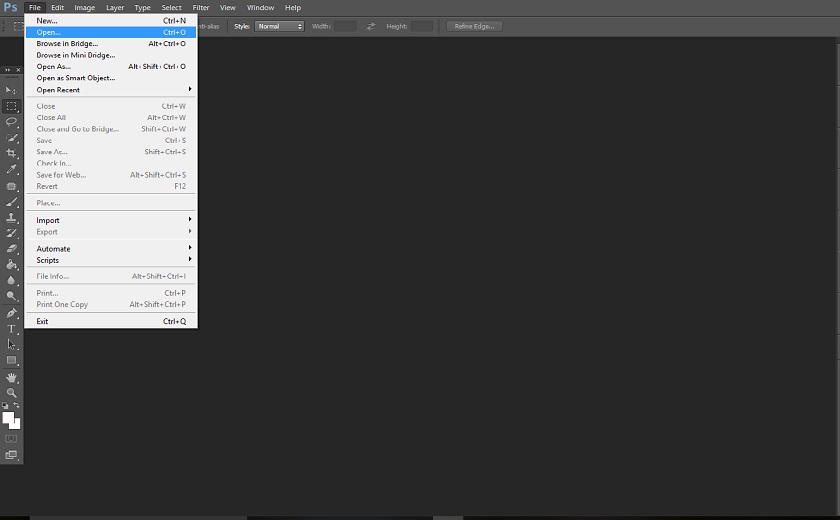The width and height of the screenshot is (840, 520).
Task: Open the Type menu
Action: 142,7
